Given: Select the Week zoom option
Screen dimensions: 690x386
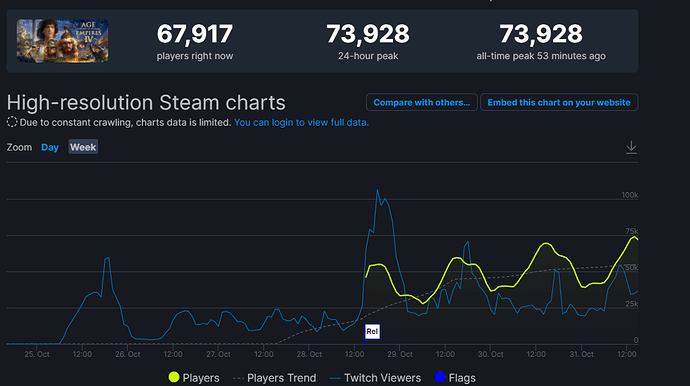Looking at the screenshot, I should tap(83, 147).
